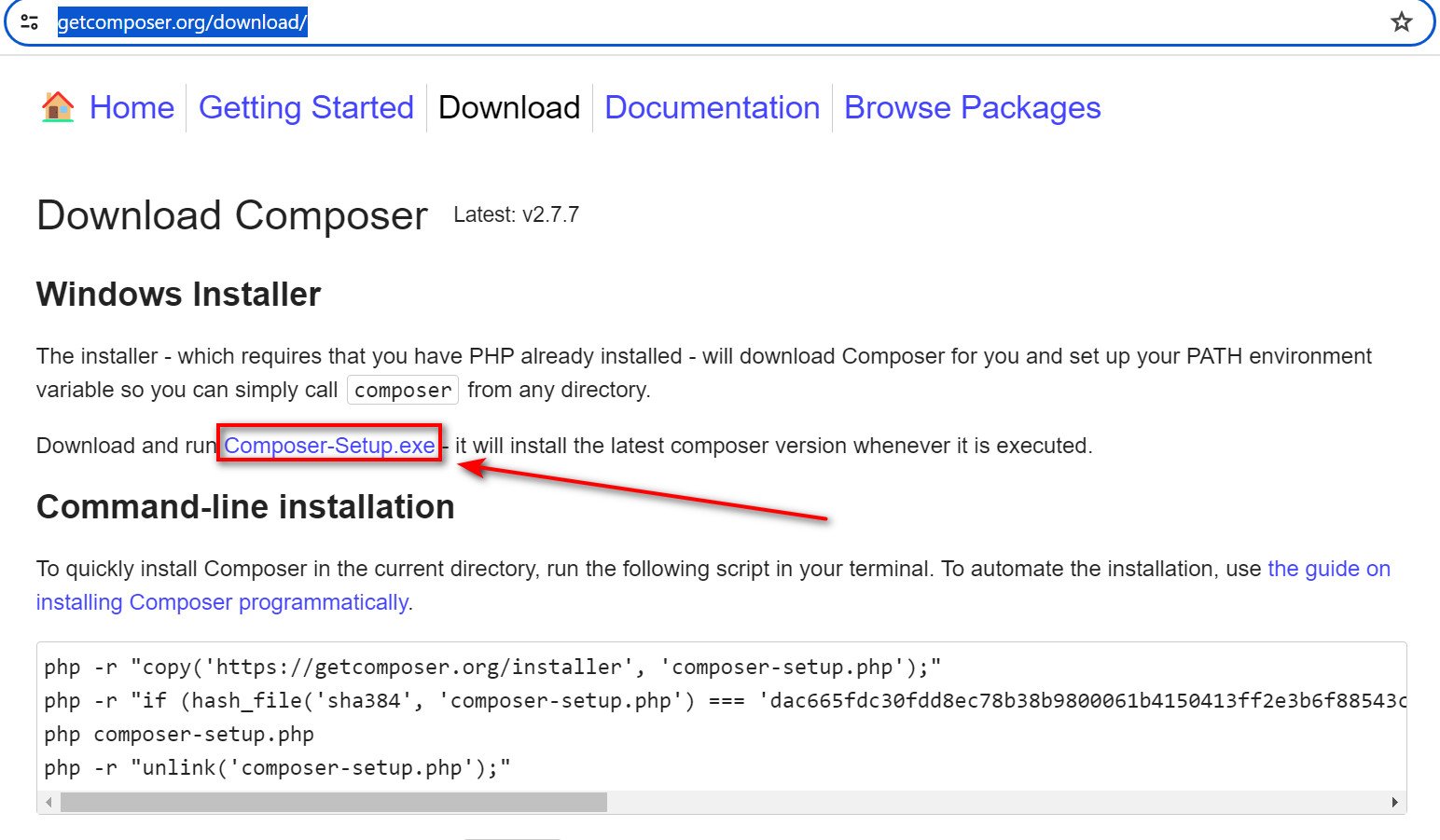Viewport: 1440px width, 840px height.
Task: Open the Documentation link
Action: coord(713,107)
